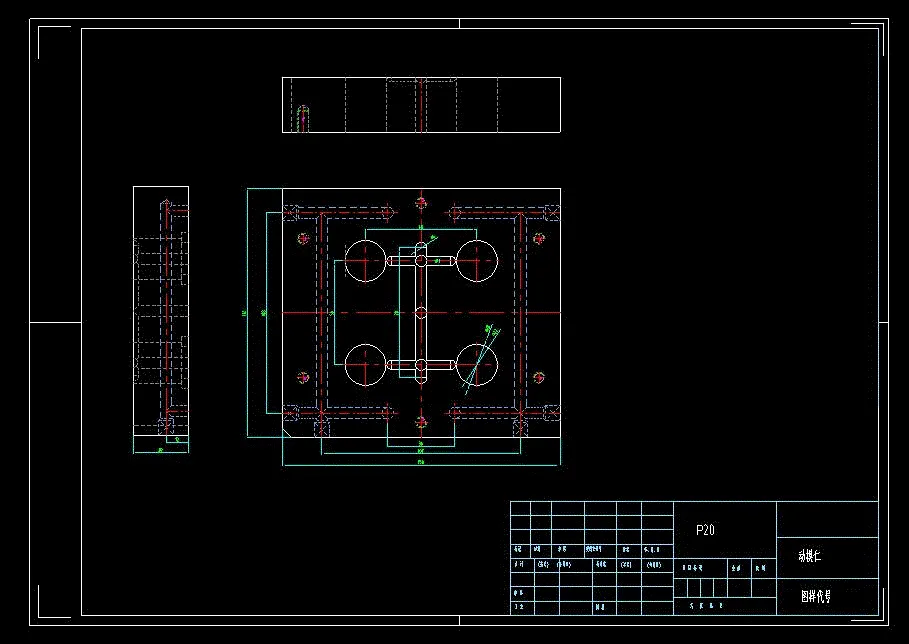Viewport: 909px width, 644px height.
Task: Click the P20 material label
Action: (705, 530)
